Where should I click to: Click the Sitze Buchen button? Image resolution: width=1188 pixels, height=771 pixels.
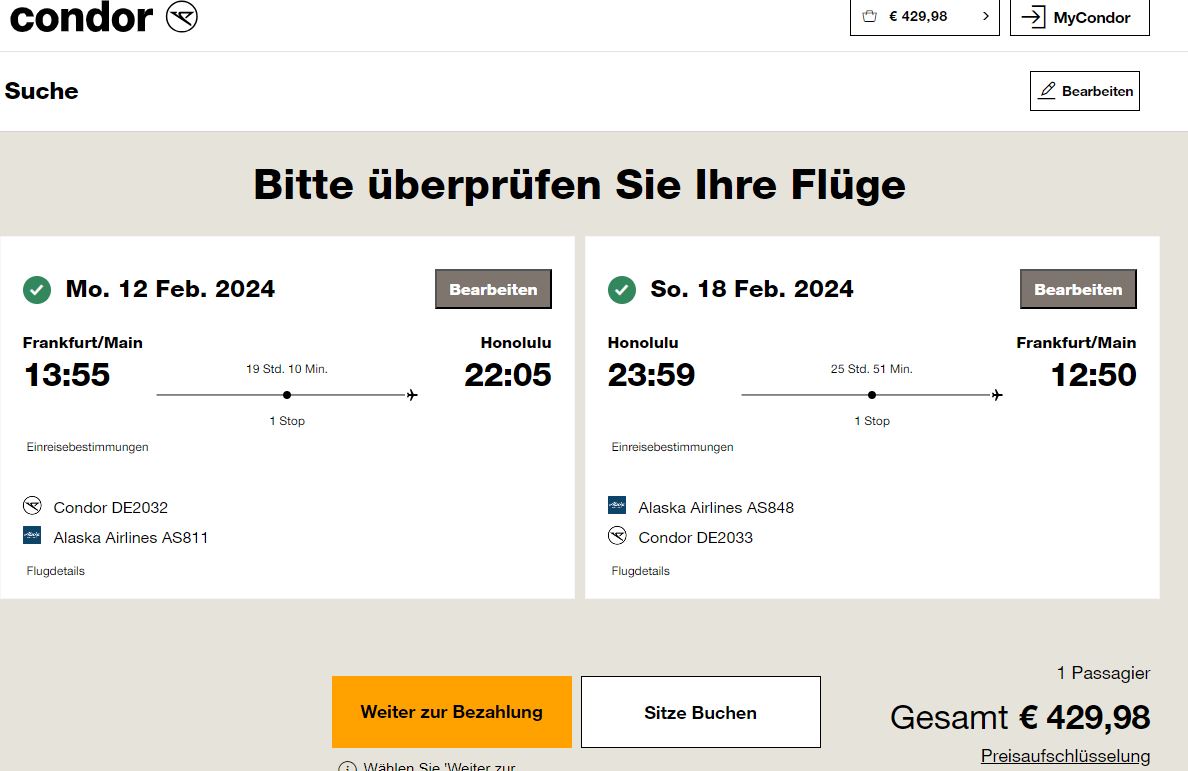pos(701,712)
